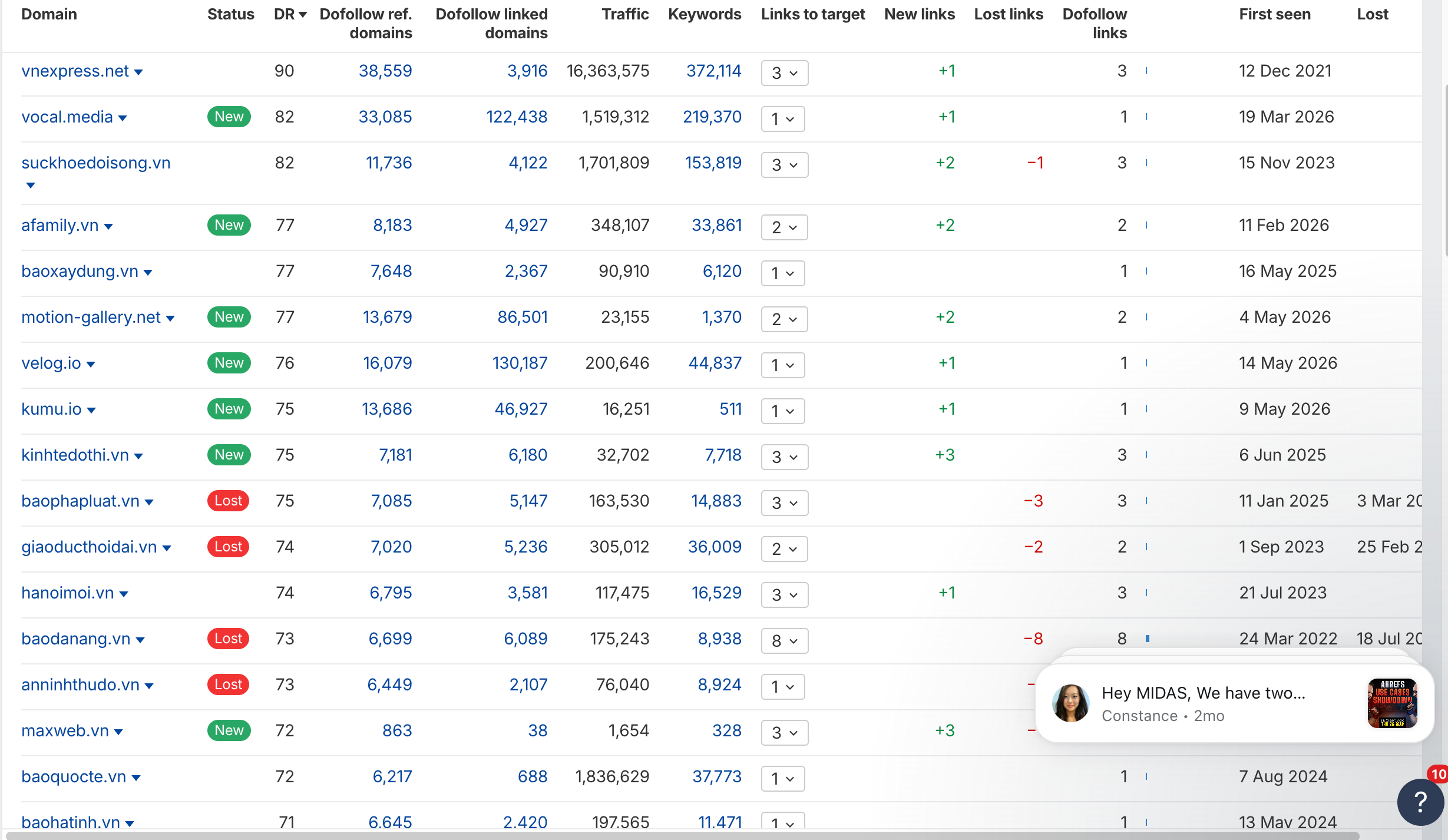
Task: Click the first seen date 24 Mar 2022
Action: coord(1288,639)
